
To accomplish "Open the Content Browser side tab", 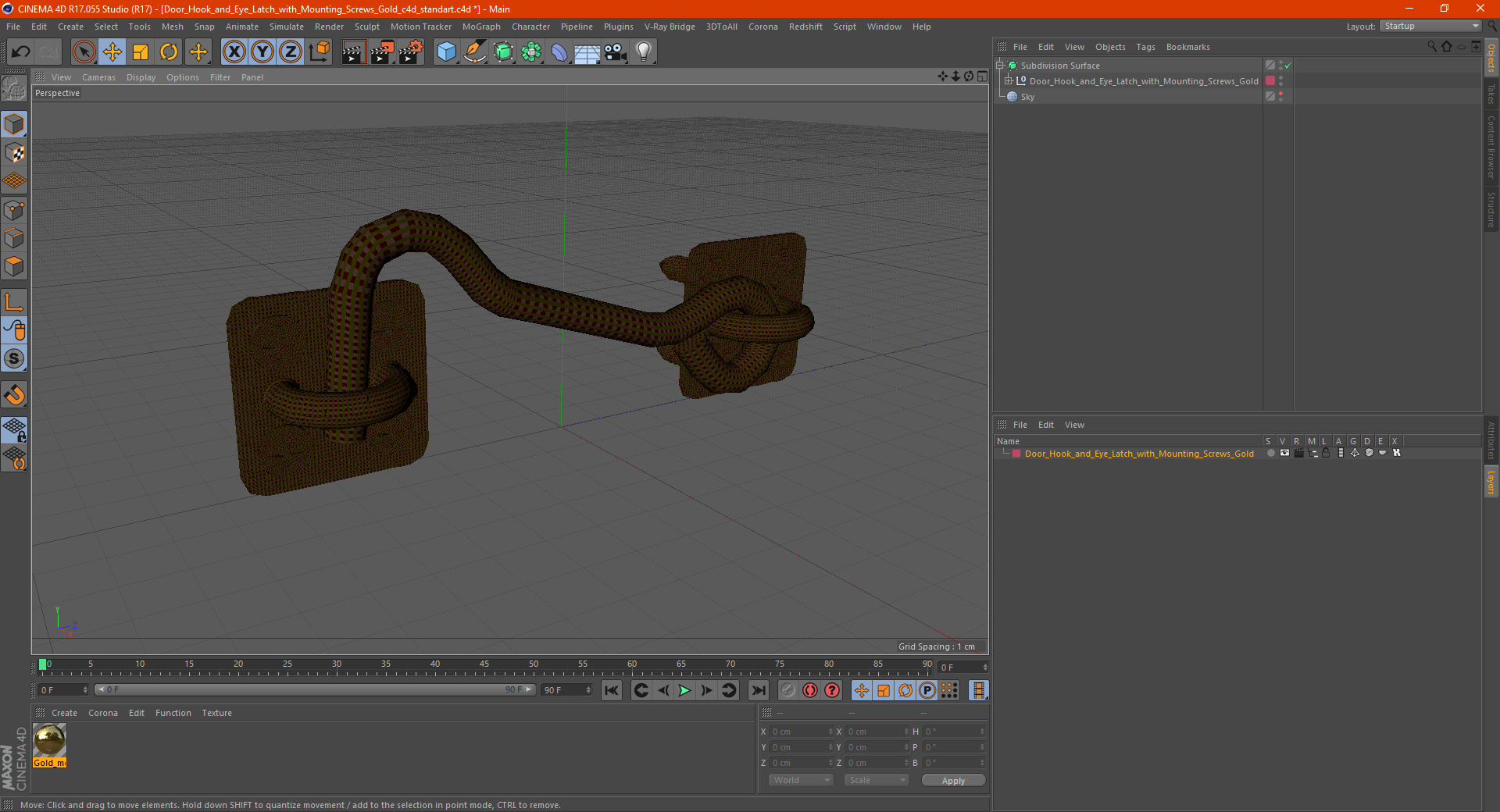I will pyautogui.click(x=1491, y=147).
